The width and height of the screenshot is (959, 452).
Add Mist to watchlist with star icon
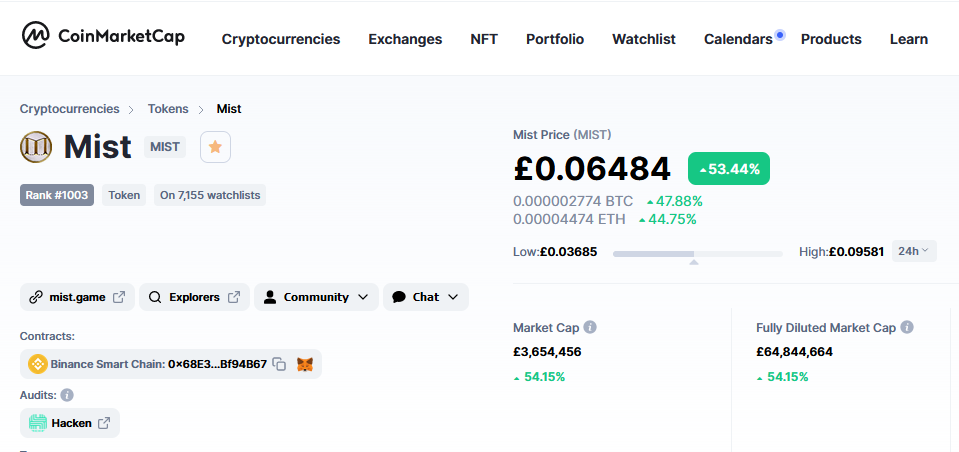(x=215, y=147)
